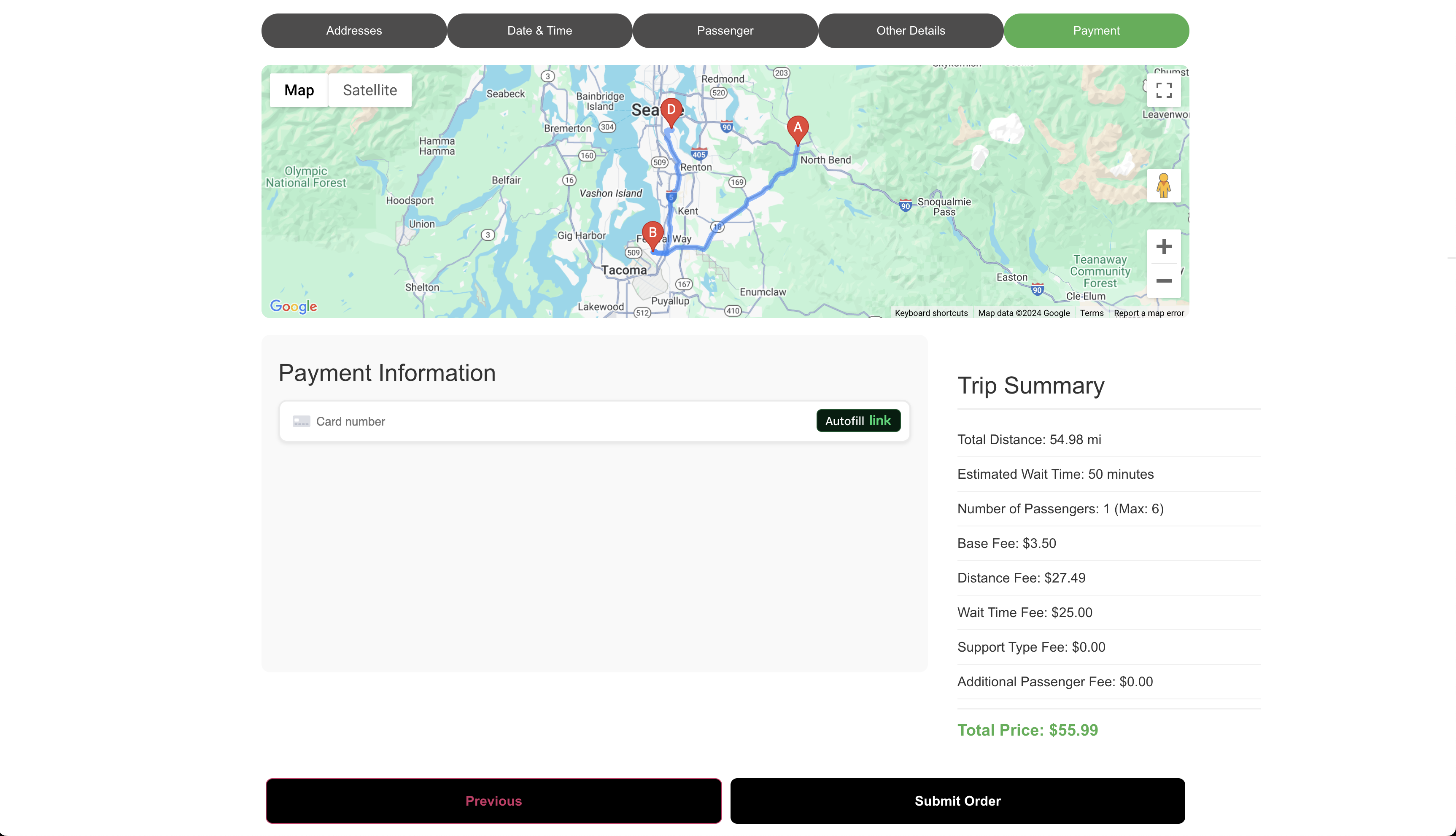Image resolution: width=1456 pixels, height=836 pixels.
Task: Open the Google logo link on the map
Action: (x=294, y=307)
